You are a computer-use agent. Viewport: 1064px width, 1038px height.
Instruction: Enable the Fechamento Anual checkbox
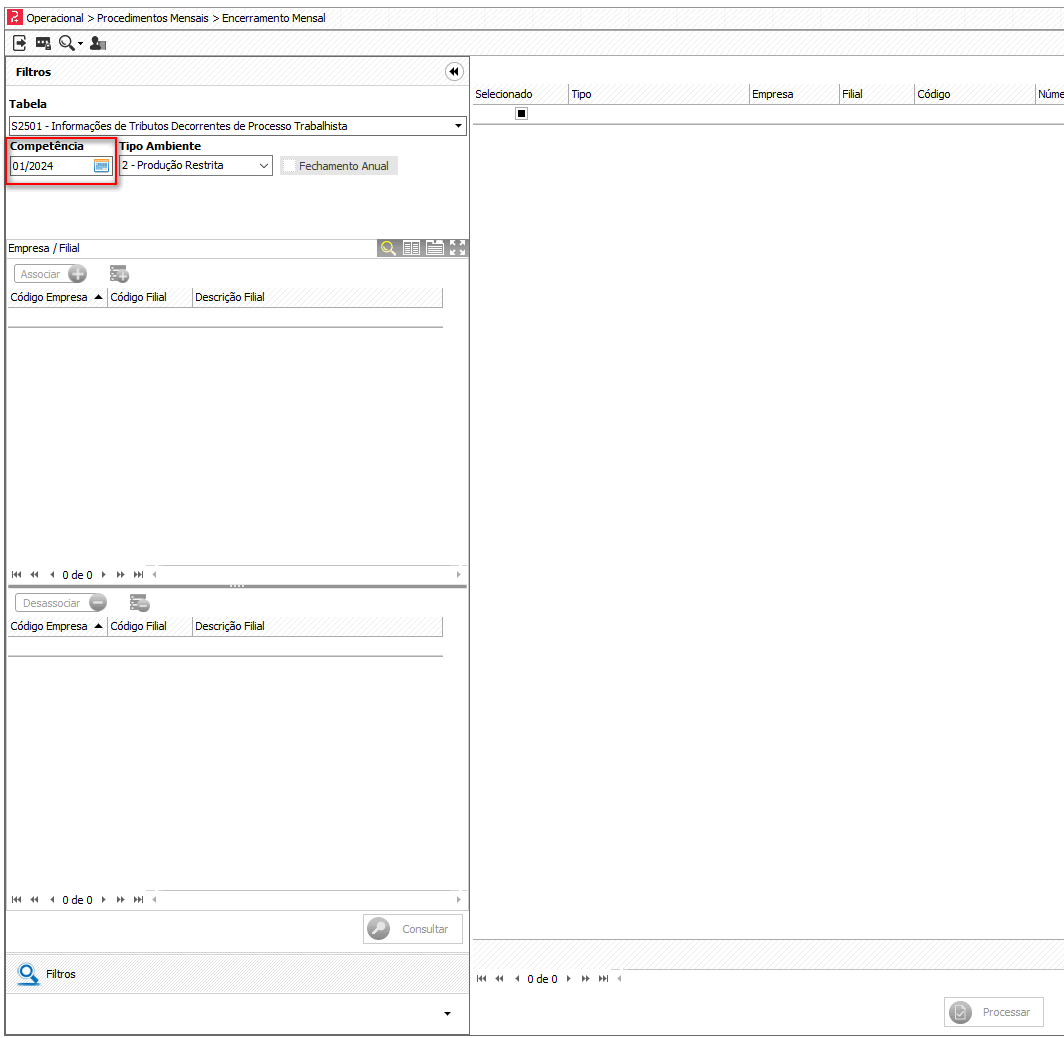(290, 166)
